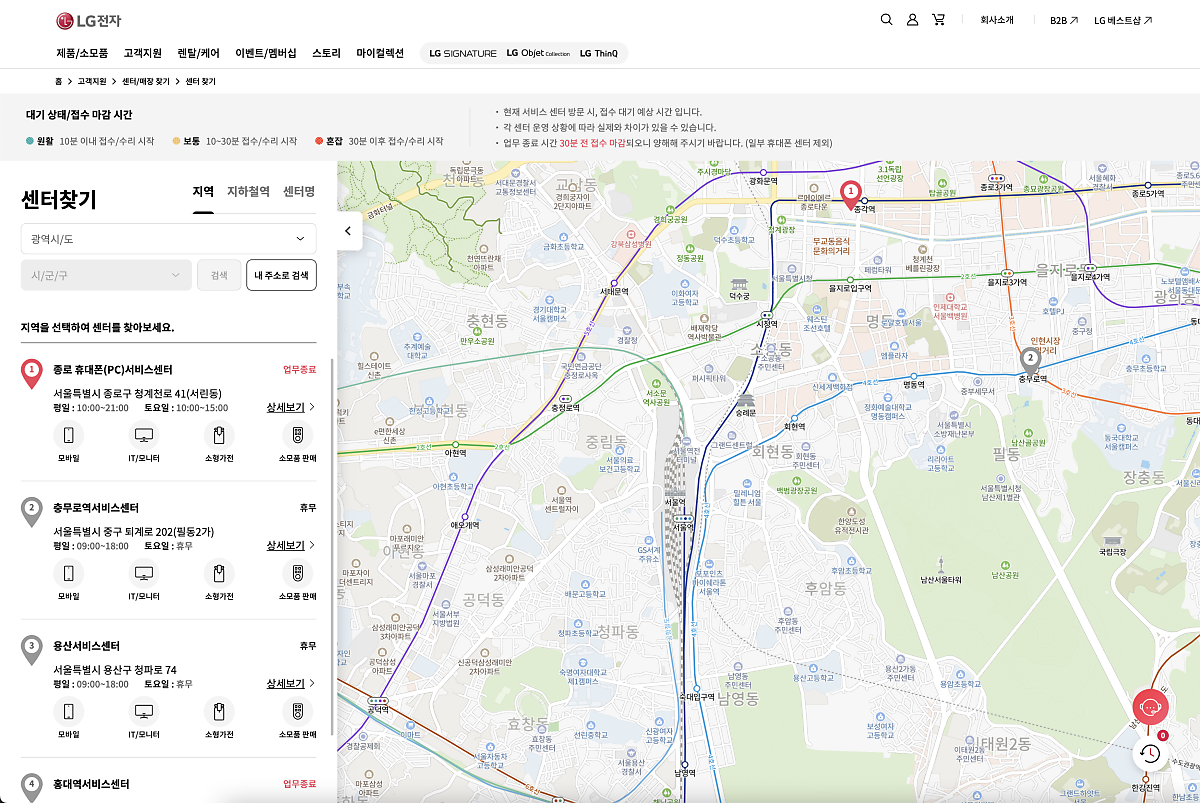The image size is (1200, 803).
Task: Expand 상세보기 for 종로 휴대폰(PC)서비스센터
Action: (x=291, y=407)
